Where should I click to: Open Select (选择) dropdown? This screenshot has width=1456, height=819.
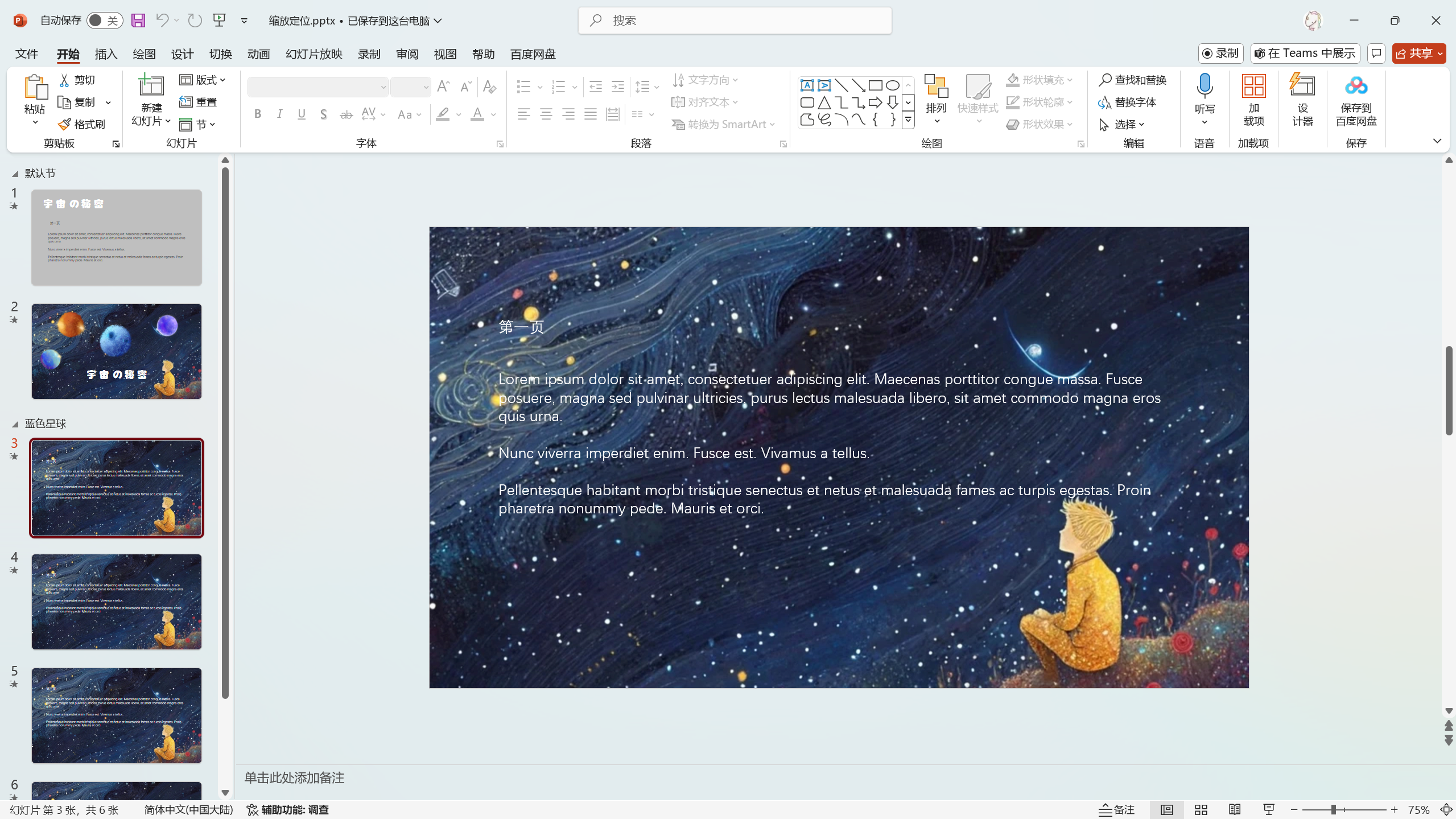(x=1122, y=124)
